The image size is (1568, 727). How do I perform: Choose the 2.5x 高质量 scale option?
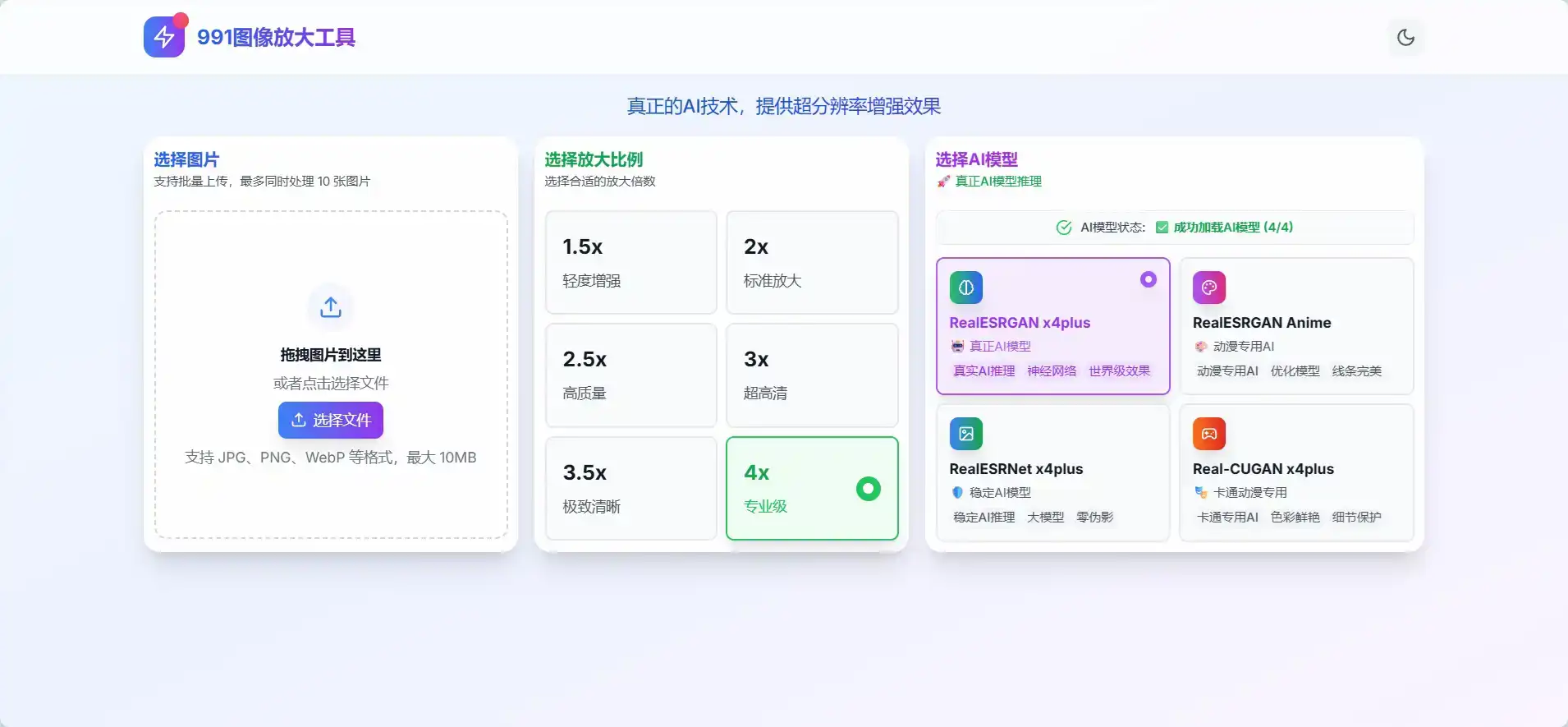631,375
